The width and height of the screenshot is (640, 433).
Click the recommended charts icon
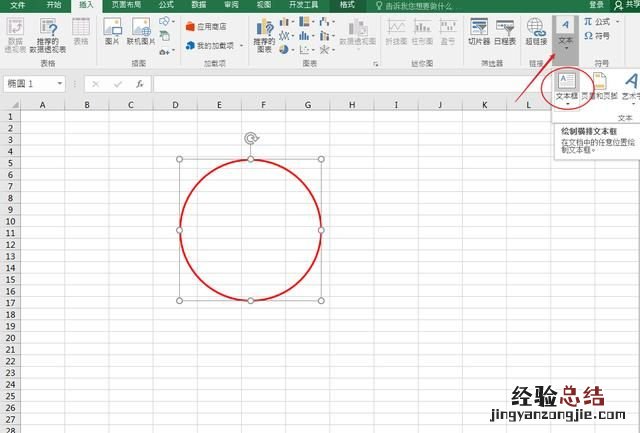264,36
